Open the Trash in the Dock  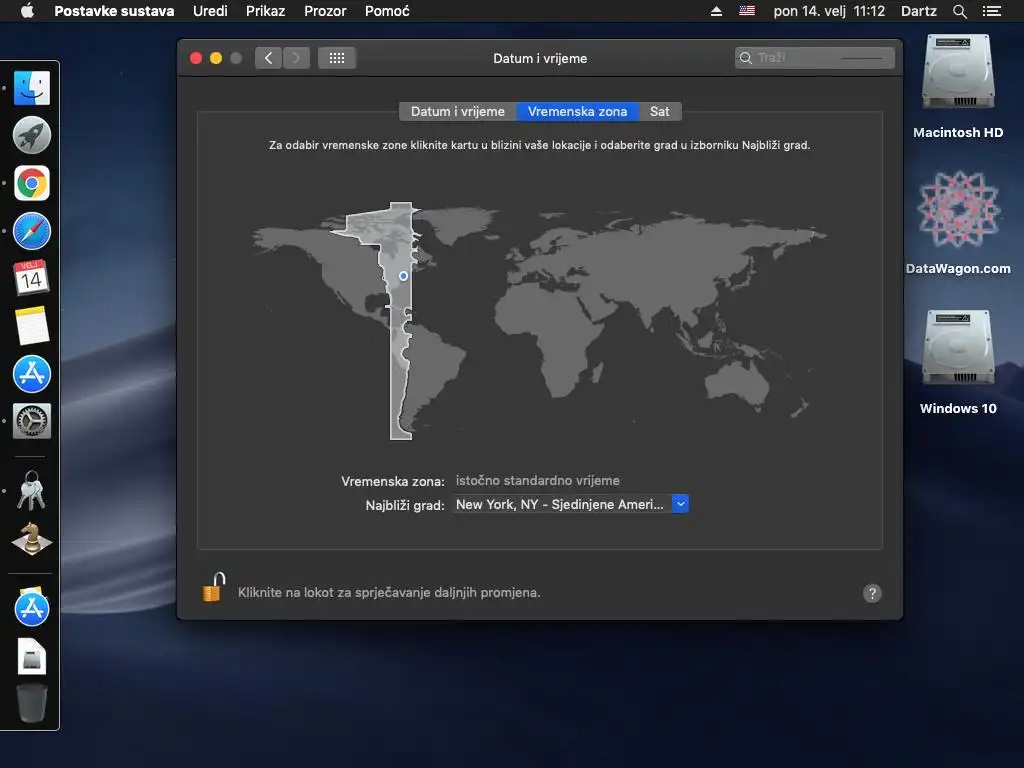[31, 703]
